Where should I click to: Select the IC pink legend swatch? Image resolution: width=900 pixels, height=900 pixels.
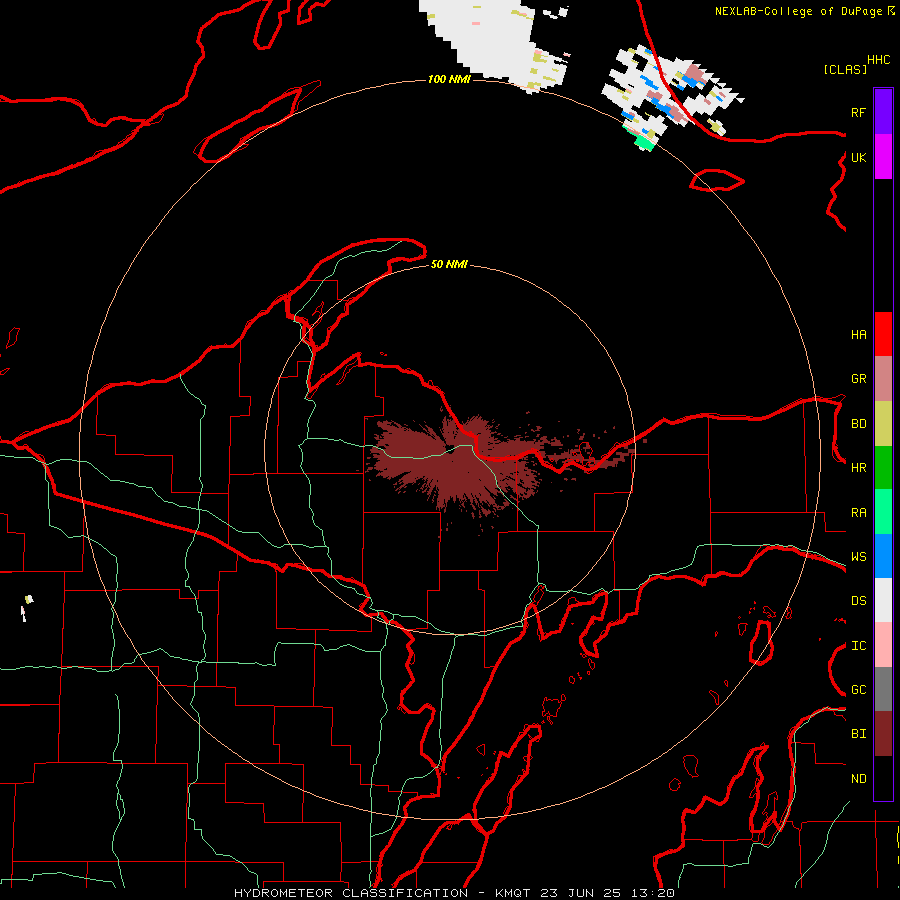883,645
